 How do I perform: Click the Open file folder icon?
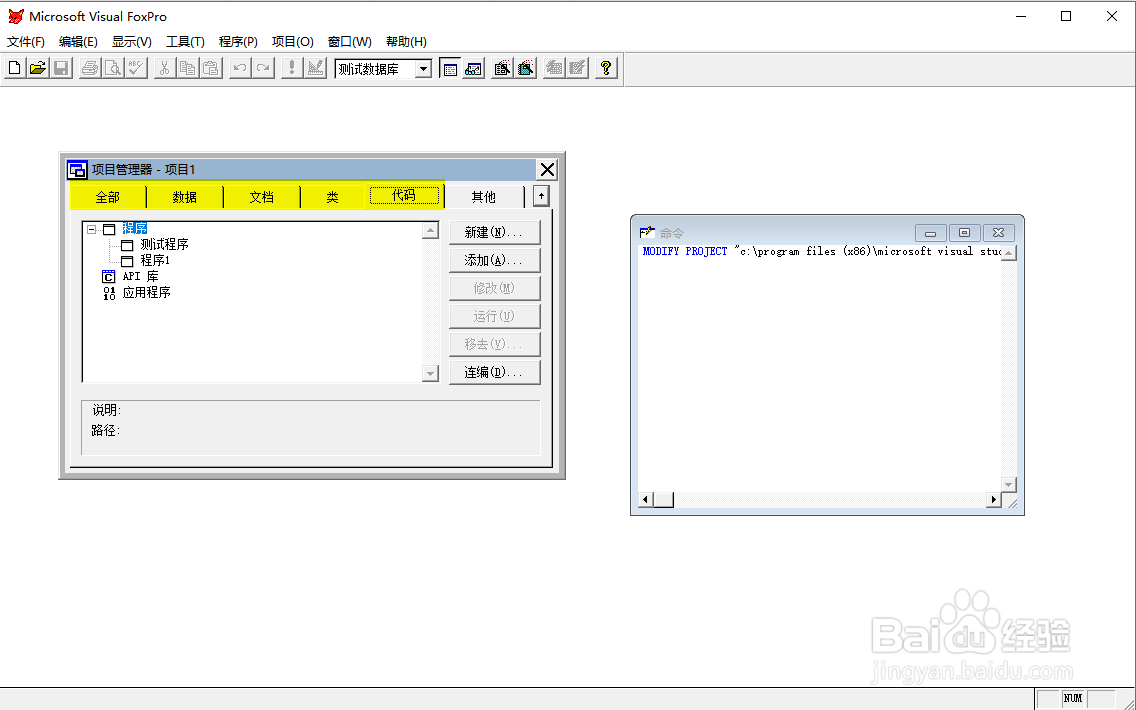[38, 68]
